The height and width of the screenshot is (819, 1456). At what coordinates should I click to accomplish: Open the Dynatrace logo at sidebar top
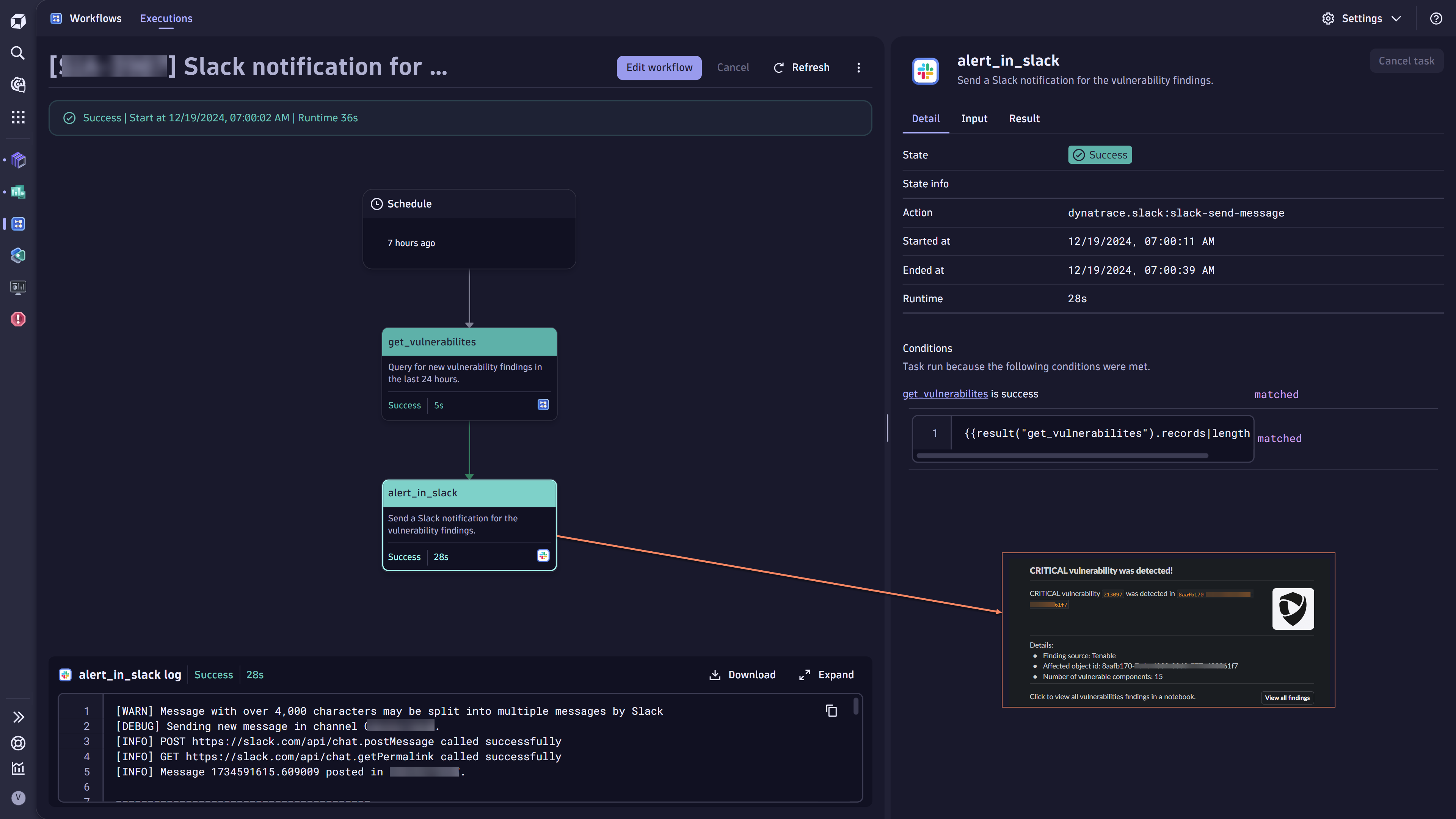(x=17, y=20)
